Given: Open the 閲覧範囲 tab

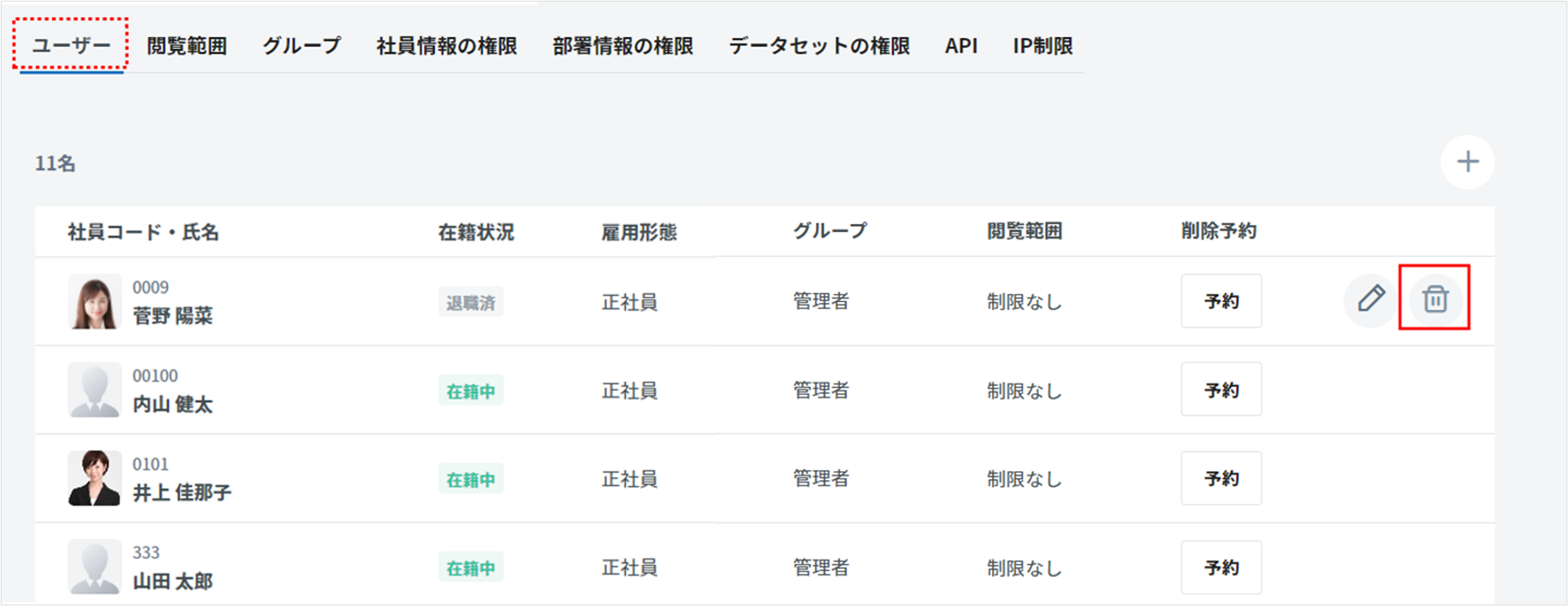Looking at the screenshot, I should [187, 46].
